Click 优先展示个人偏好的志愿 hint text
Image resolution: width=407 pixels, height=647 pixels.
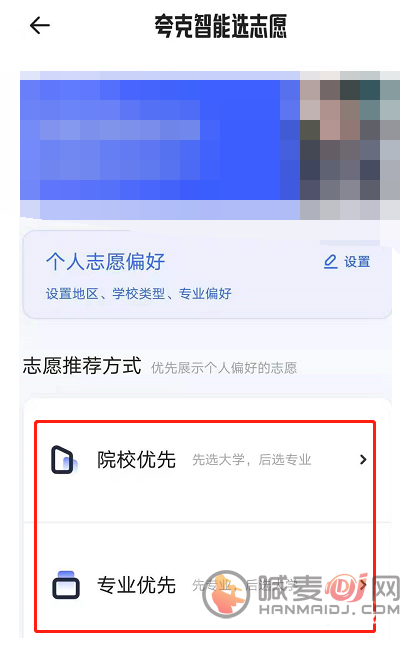224,368
